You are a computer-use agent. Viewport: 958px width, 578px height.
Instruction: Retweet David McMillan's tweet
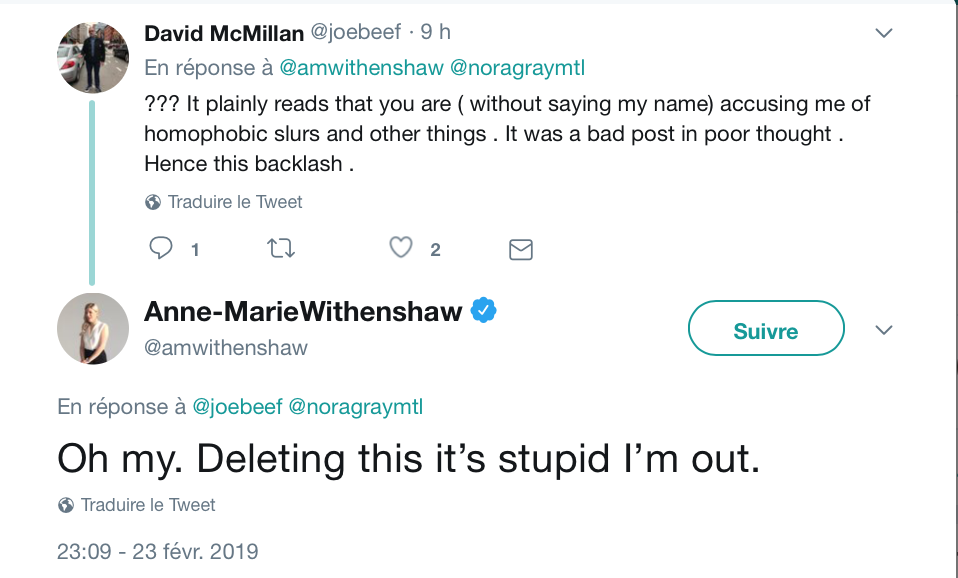coord(281,249)
